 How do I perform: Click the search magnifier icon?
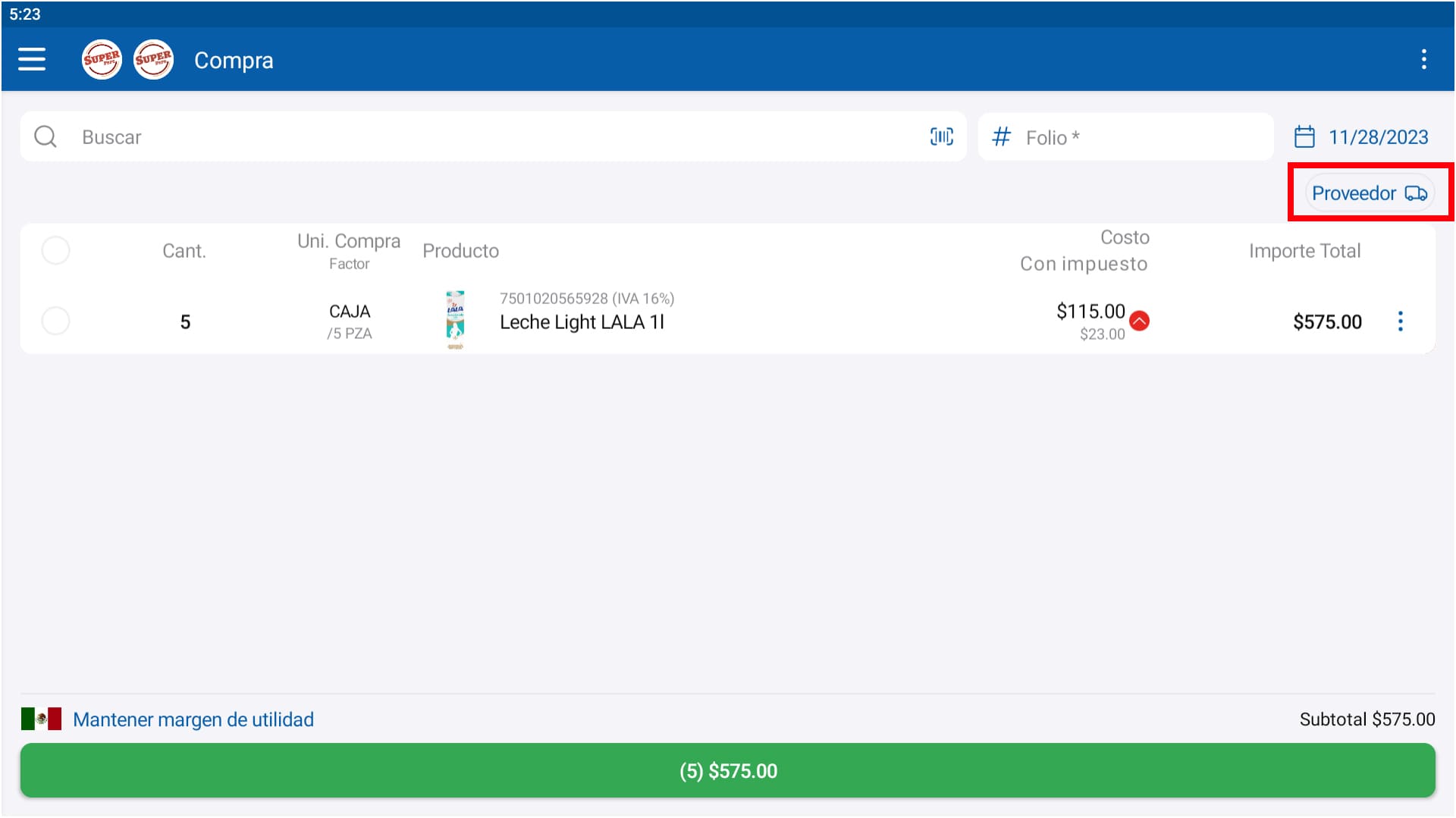click(x=45, y=136)
